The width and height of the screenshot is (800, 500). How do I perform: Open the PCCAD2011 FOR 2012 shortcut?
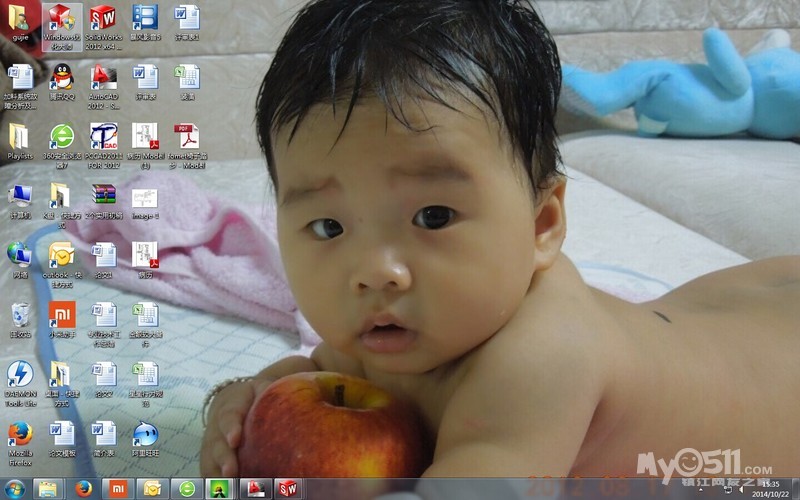(x=104, y=146)
